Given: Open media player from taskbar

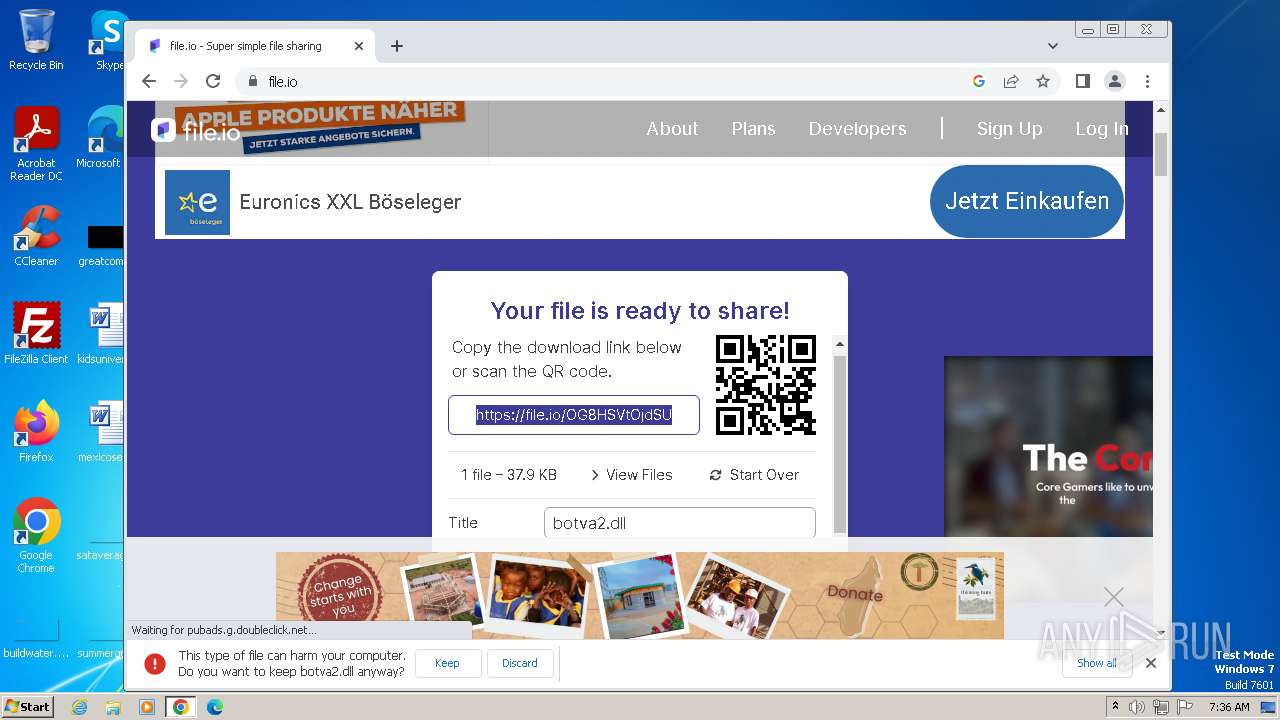Looking at the screenshot, I should click(147, 707).
